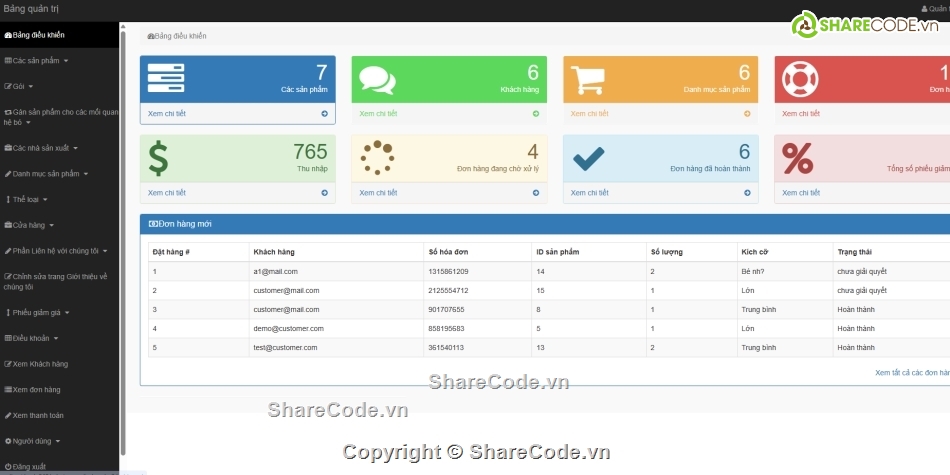Image resolution: width=950 pixels, height=475 pixels.
Task: Click orange arrow icon in Danh mục sản phẩm footer
Action: pos(747,113)
